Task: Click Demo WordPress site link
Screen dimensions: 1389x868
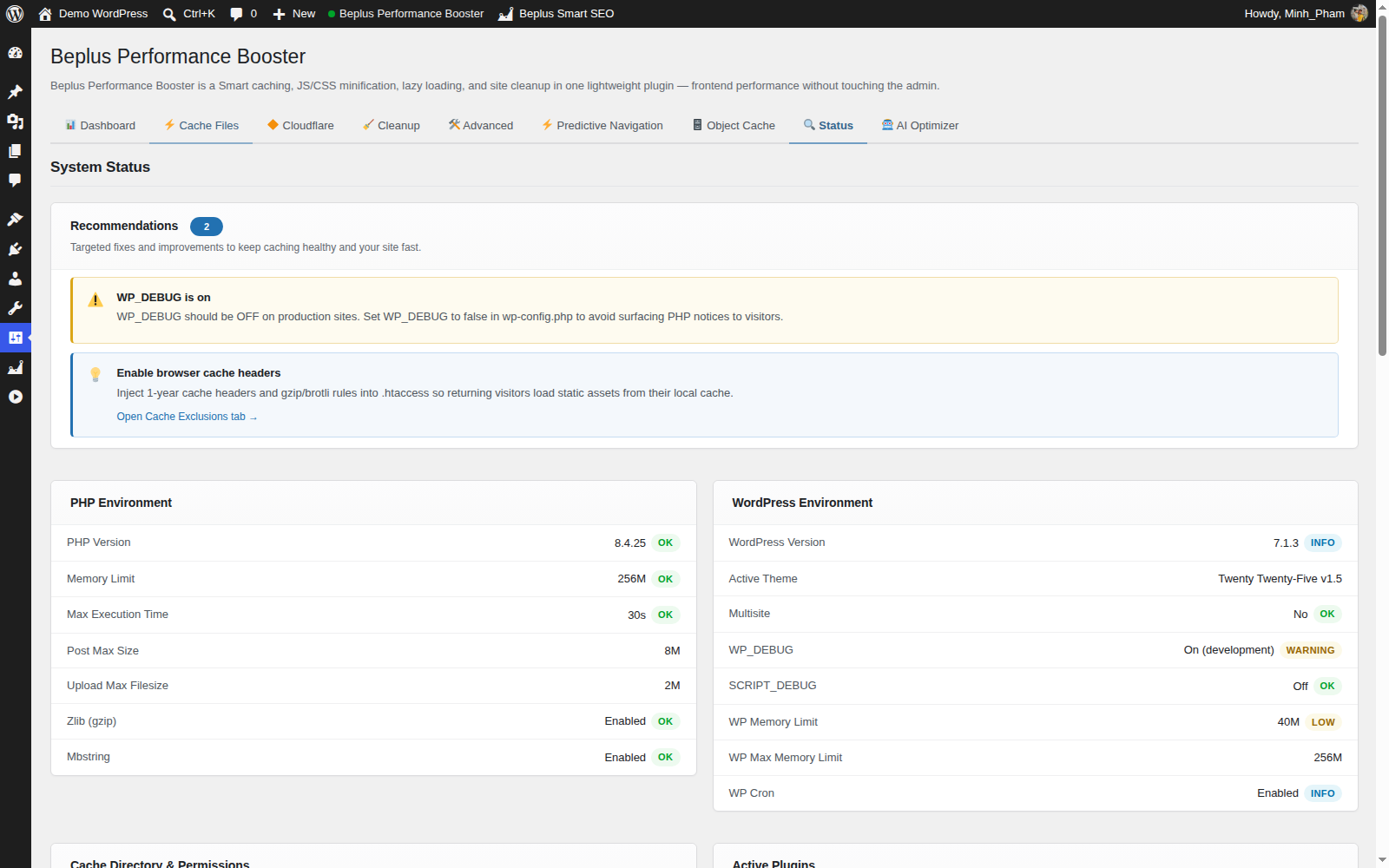Action: click(x=93, y=14)
